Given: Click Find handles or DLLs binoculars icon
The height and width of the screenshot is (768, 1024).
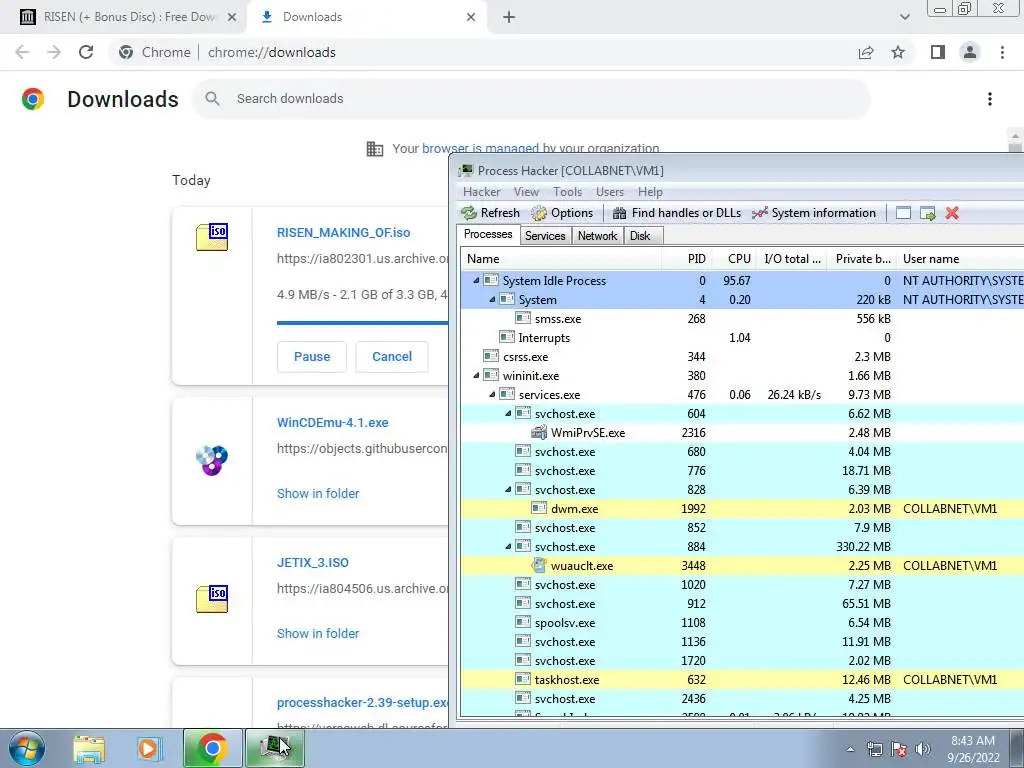Looking at the screenshot, I should pyautogui.click(x=619, y=213).
